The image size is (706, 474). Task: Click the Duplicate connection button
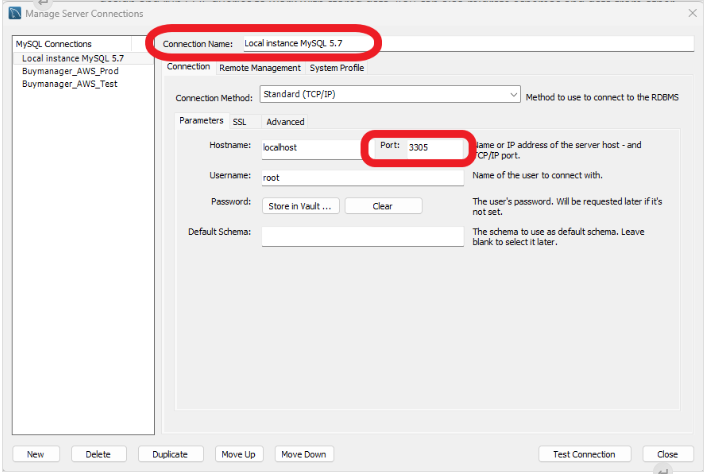169,454
